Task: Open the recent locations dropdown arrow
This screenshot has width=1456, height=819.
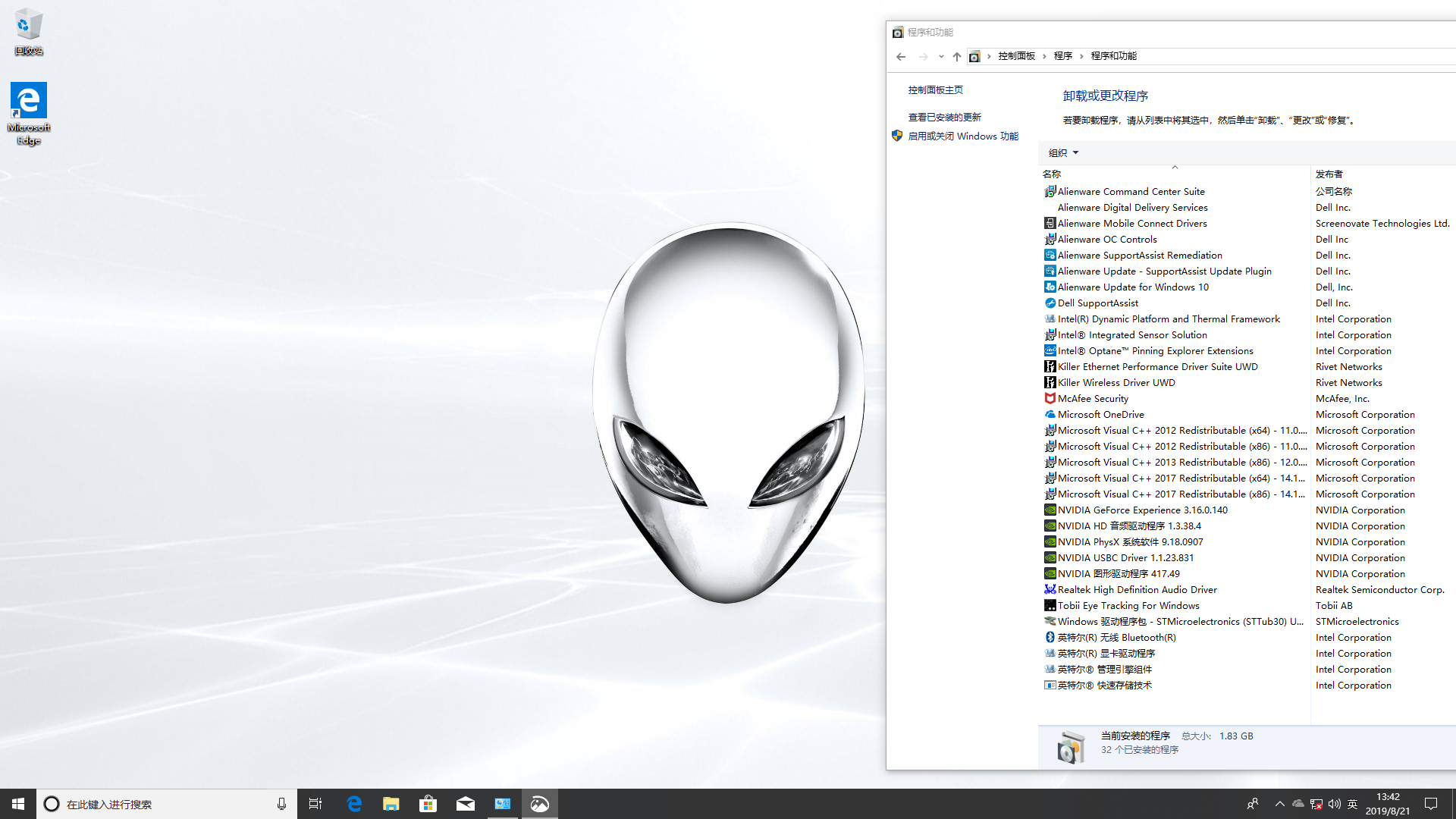Action: 941,57
